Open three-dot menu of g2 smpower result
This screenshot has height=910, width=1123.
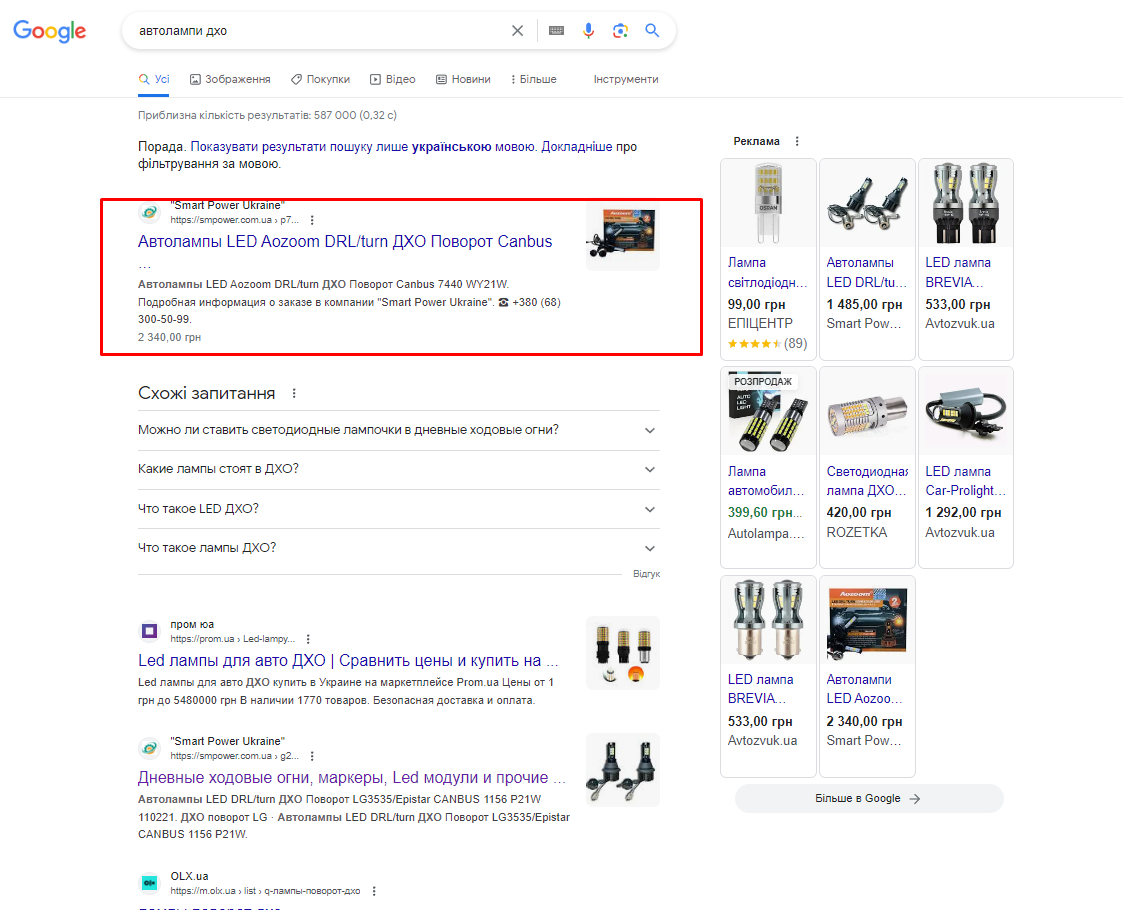(312, 756)
